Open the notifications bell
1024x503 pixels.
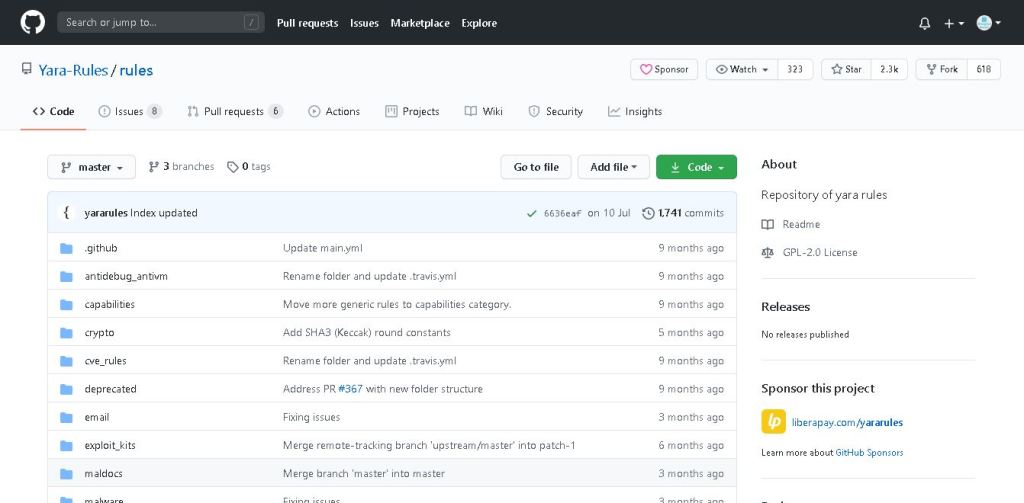tap(924, 23)
